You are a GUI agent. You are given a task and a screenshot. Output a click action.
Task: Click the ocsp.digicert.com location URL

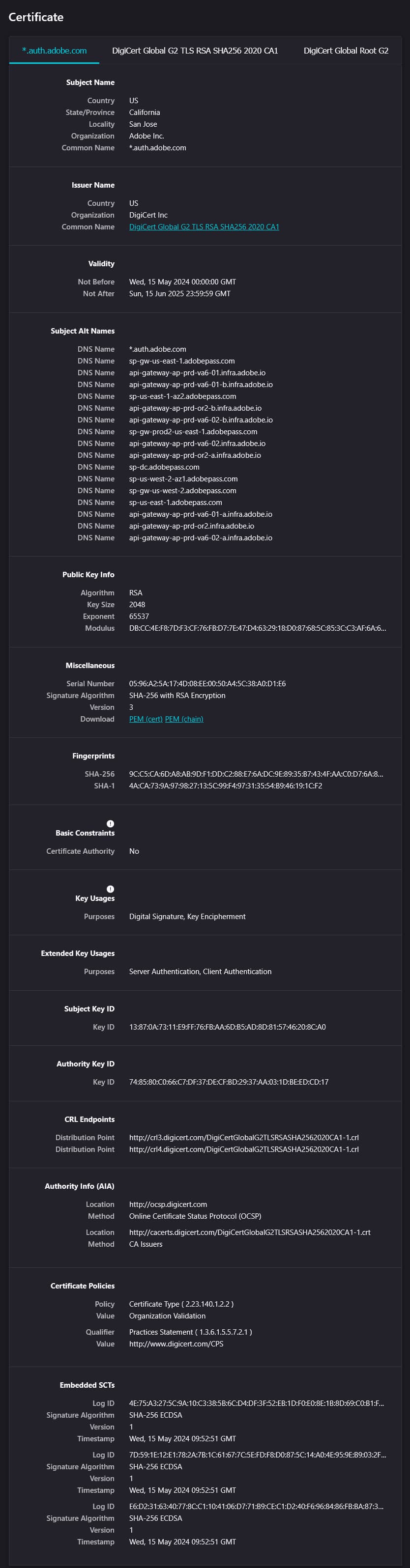tap(168, 1204)
